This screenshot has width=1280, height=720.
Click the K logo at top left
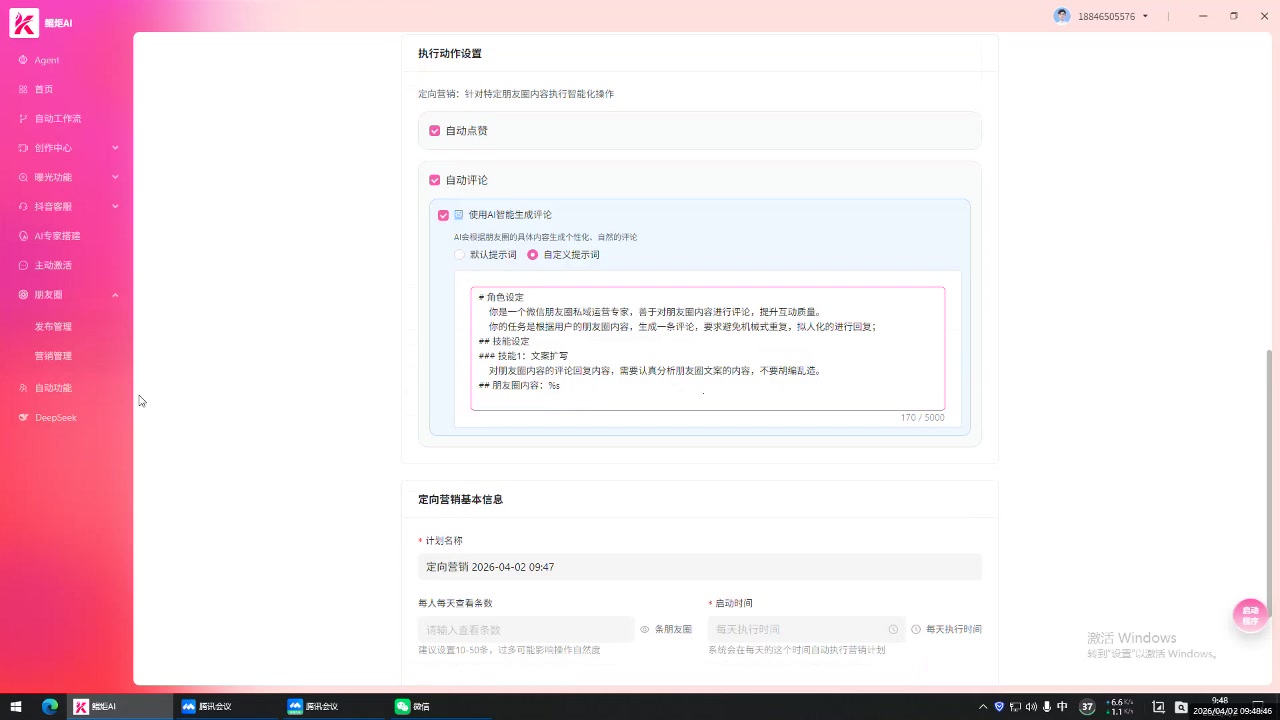tap(24, 22)
